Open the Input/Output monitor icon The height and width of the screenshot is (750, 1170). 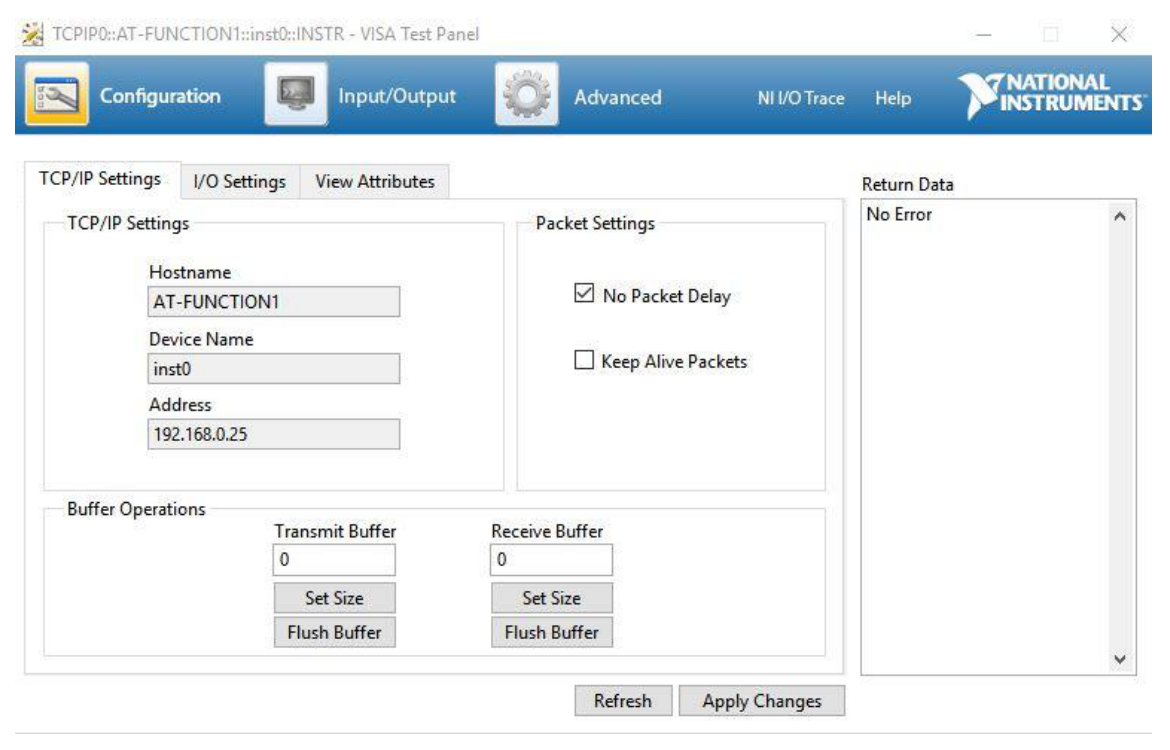(295, 95)
